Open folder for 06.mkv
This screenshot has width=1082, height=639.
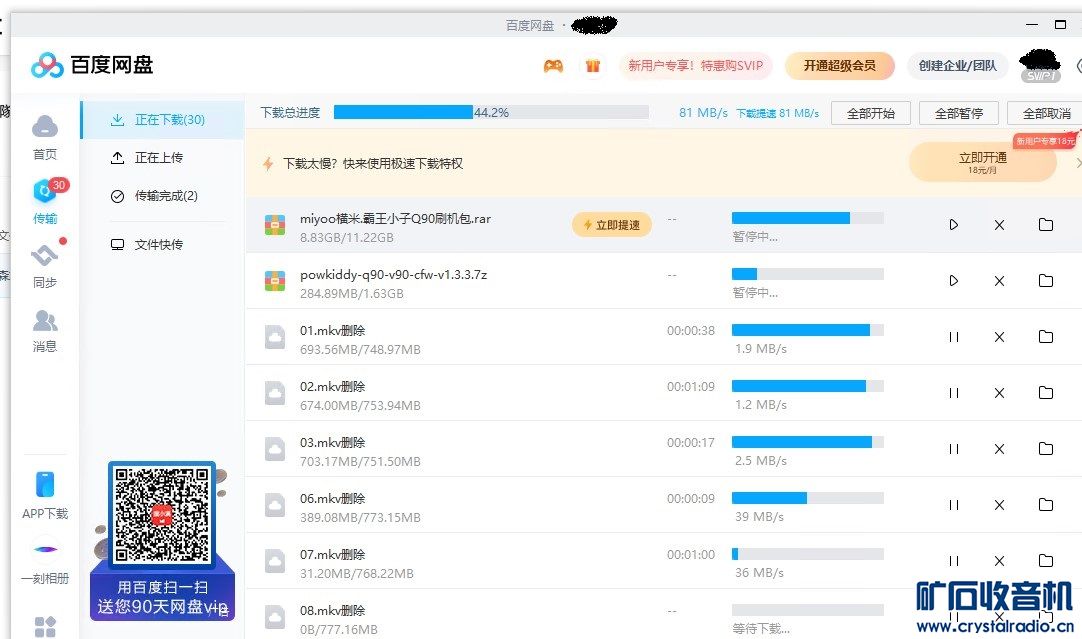(1046, 504)
